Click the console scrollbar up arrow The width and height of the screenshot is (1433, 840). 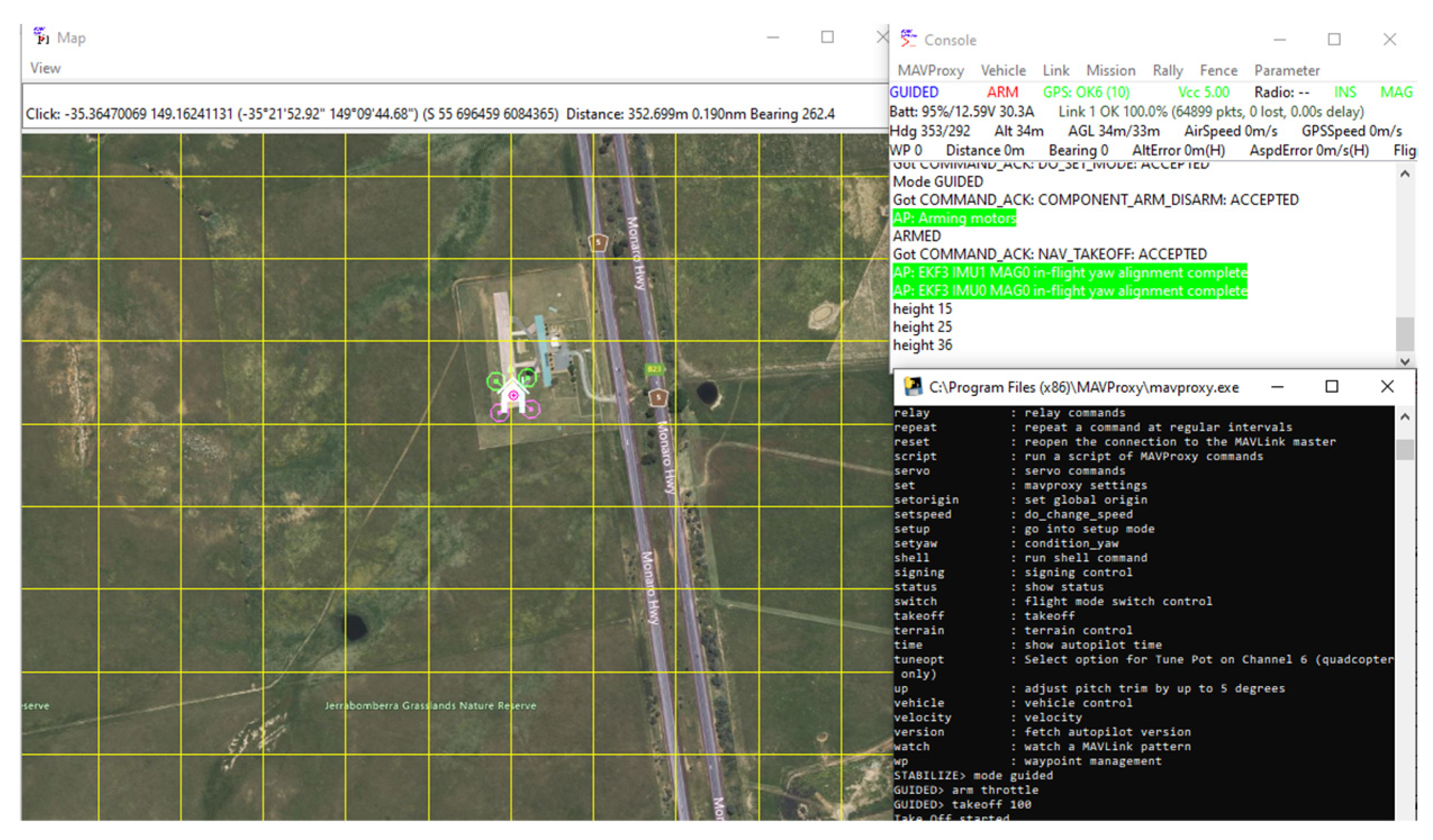coord(1404,174)
